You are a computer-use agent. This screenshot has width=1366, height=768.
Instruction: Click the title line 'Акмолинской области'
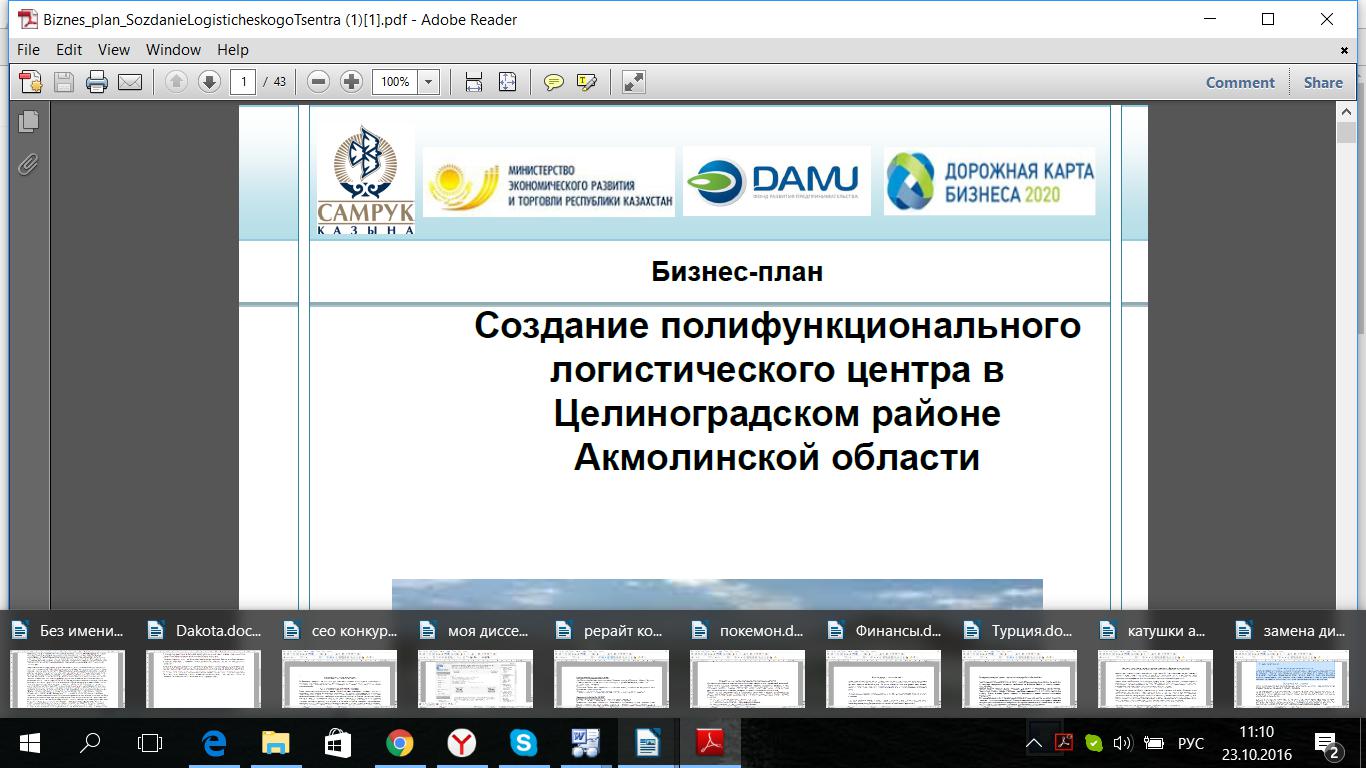[x=777, y=457]
